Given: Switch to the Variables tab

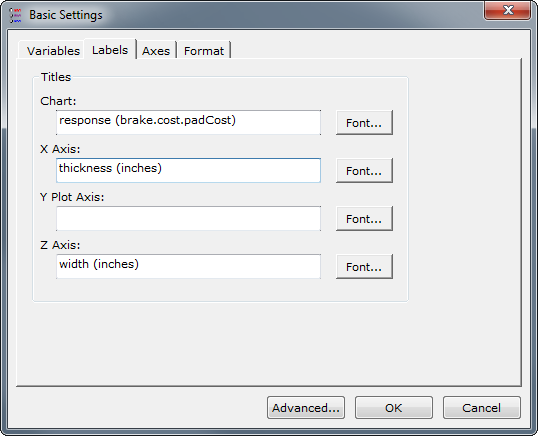Looking at the screenshot, I should tap(53, 51).
